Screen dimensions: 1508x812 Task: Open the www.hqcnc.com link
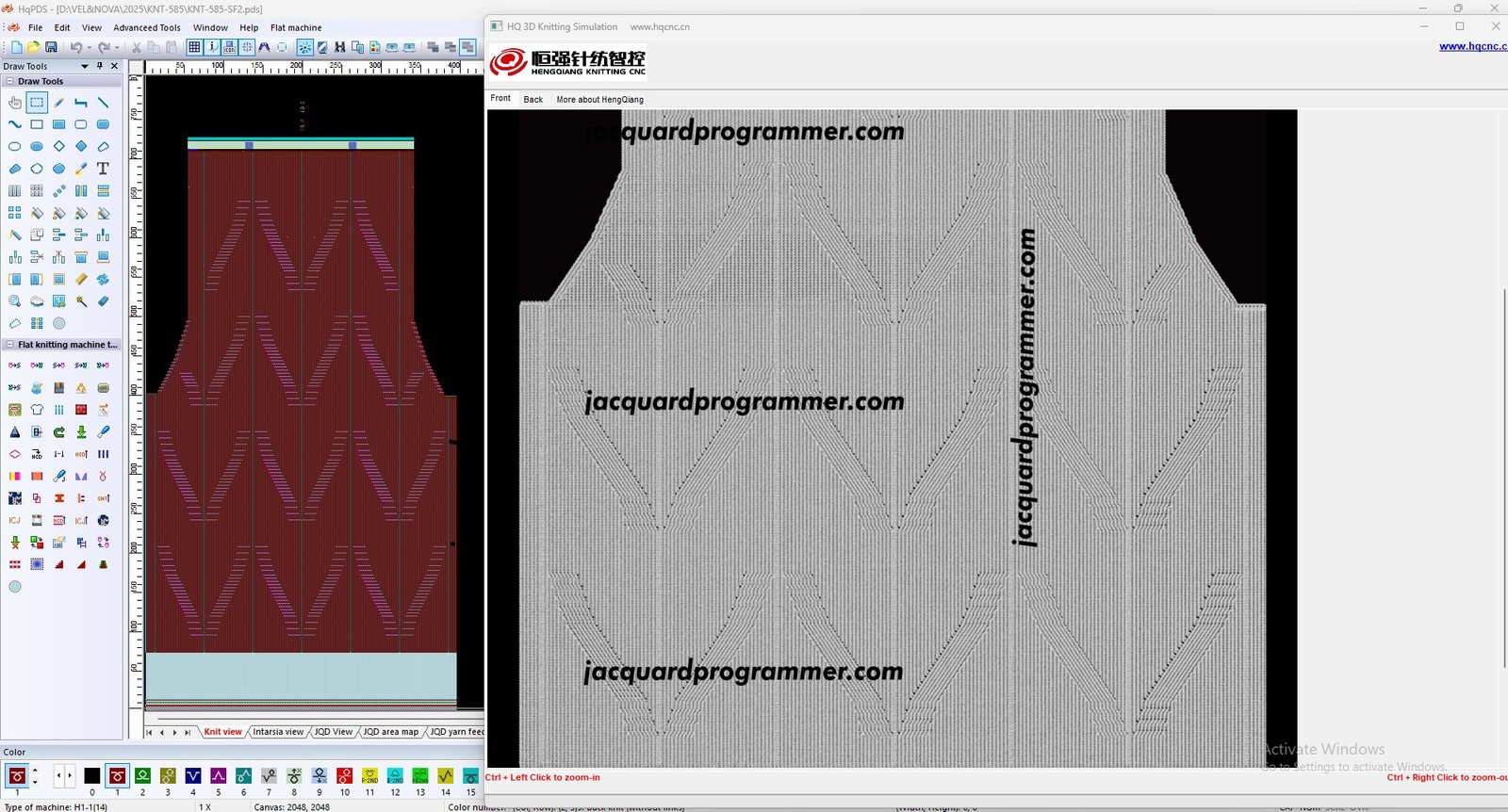tap(1472, 46)
